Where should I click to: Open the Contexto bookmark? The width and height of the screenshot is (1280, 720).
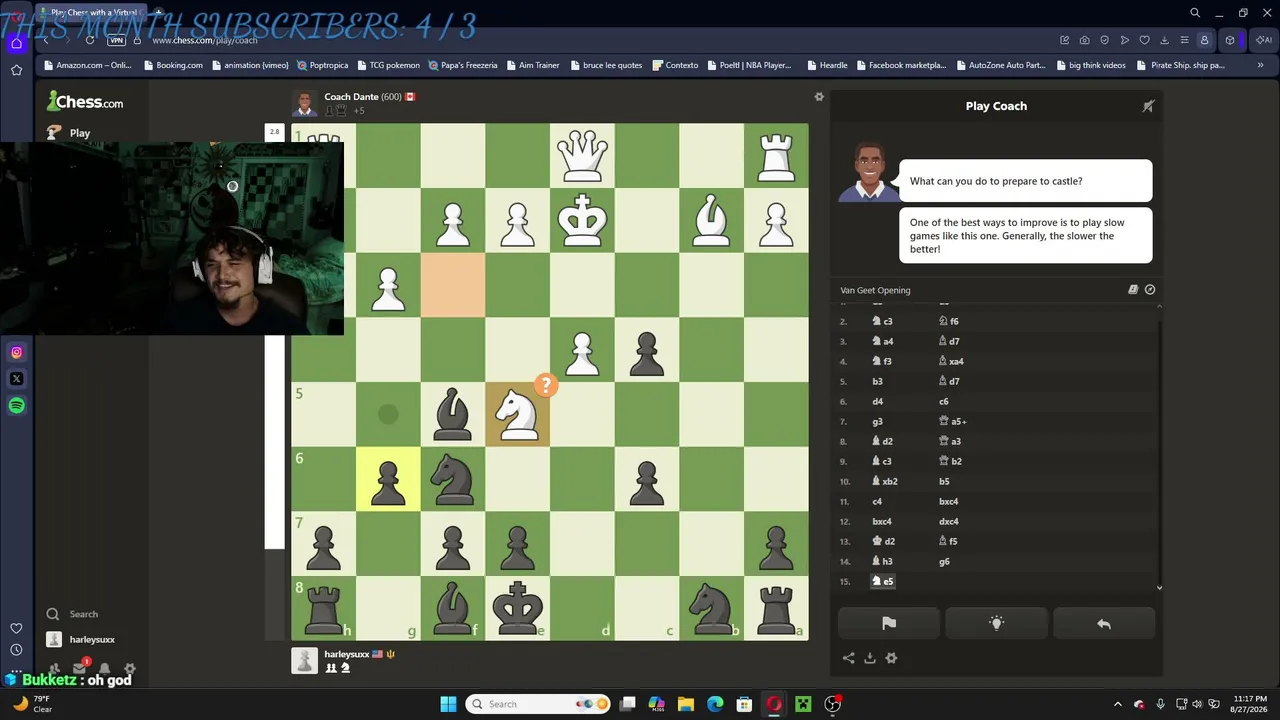tap(675, 65)
